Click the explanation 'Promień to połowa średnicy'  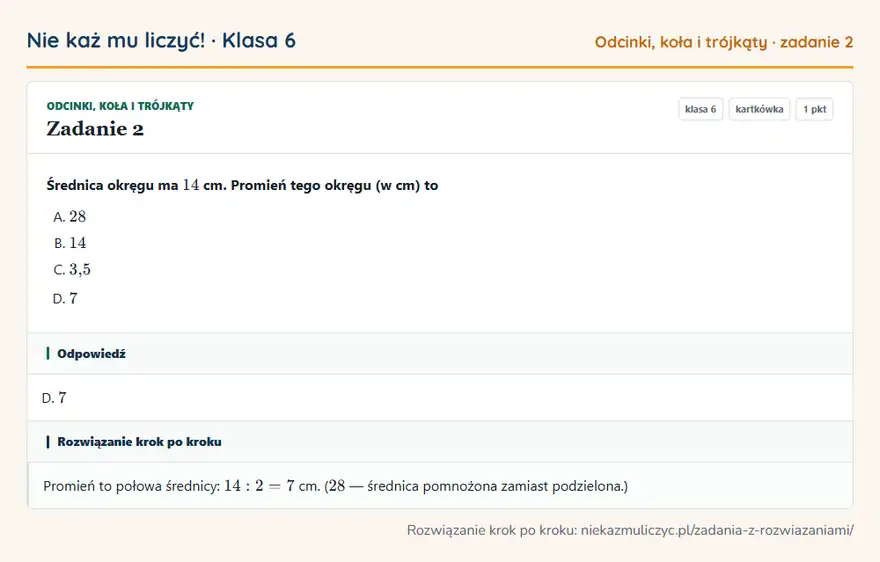coord(131,486)
